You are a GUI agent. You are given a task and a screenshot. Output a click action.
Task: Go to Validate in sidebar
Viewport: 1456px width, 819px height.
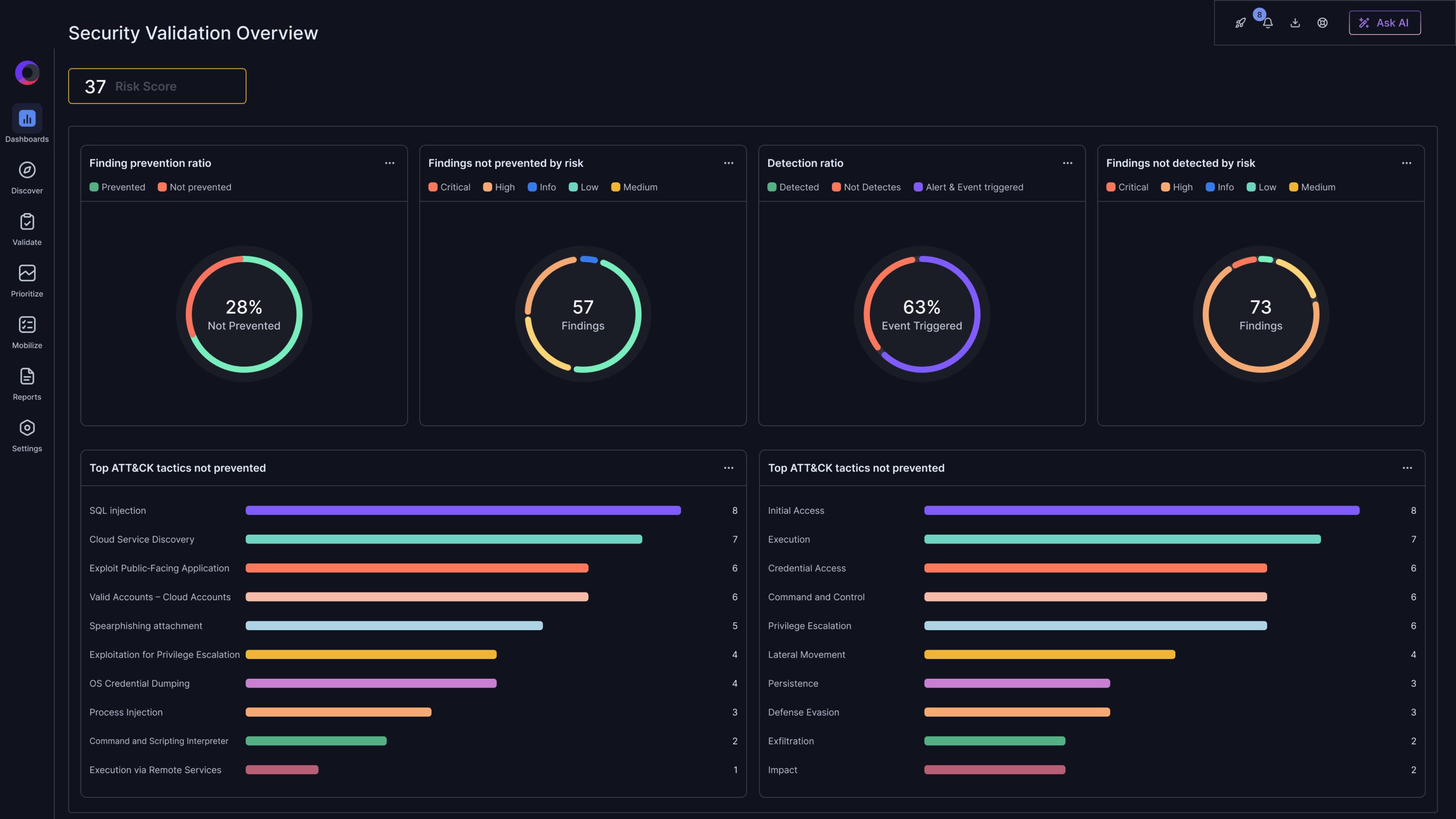tap(27, 222)
